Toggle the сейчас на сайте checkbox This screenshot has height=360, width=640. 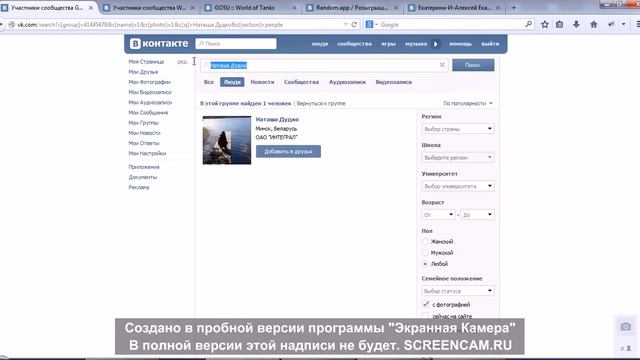425,316
